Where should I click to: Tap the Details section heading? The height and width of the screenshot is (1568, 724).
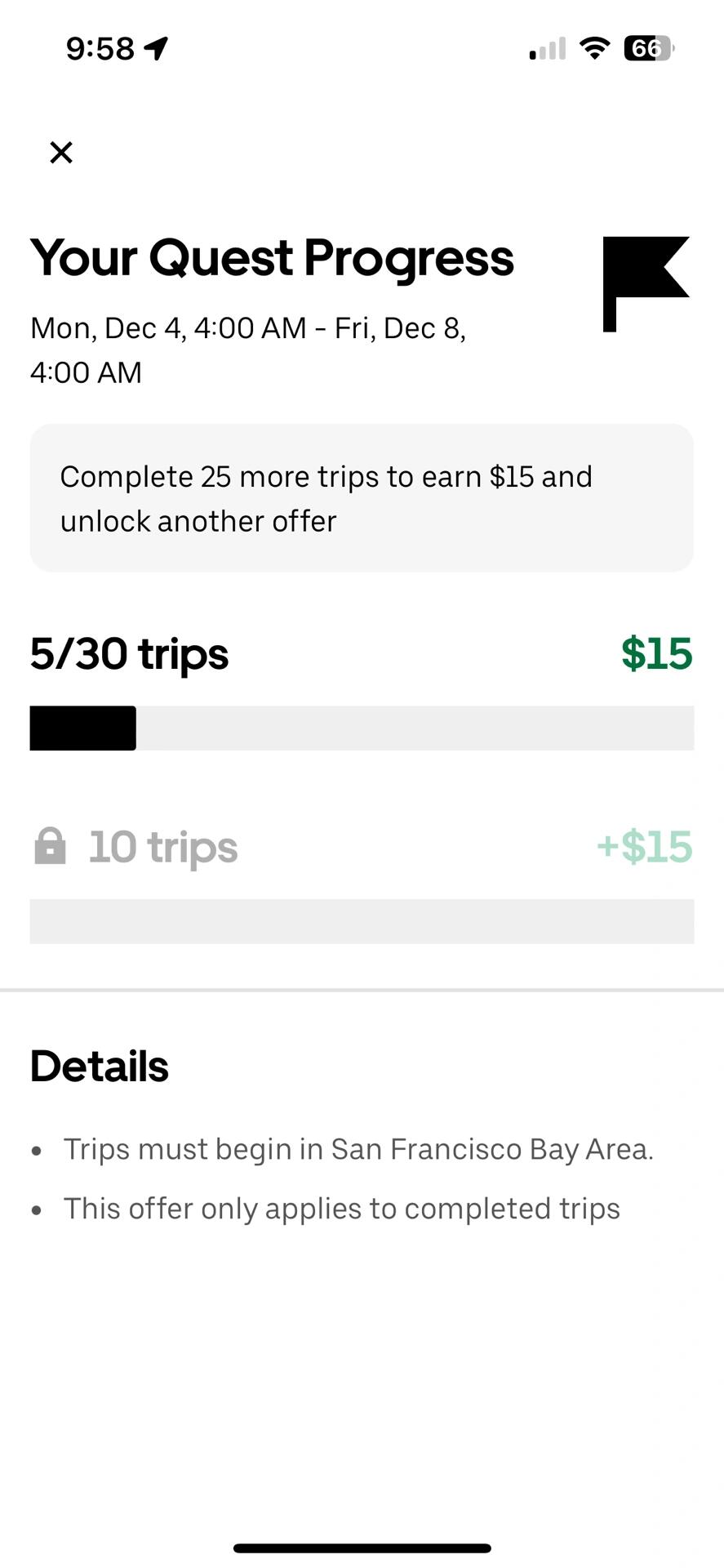[99, 1067]
